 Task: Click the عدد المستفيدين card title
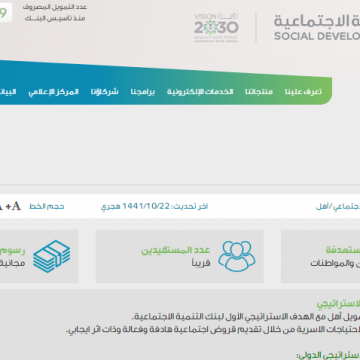(x=176, y=250)
